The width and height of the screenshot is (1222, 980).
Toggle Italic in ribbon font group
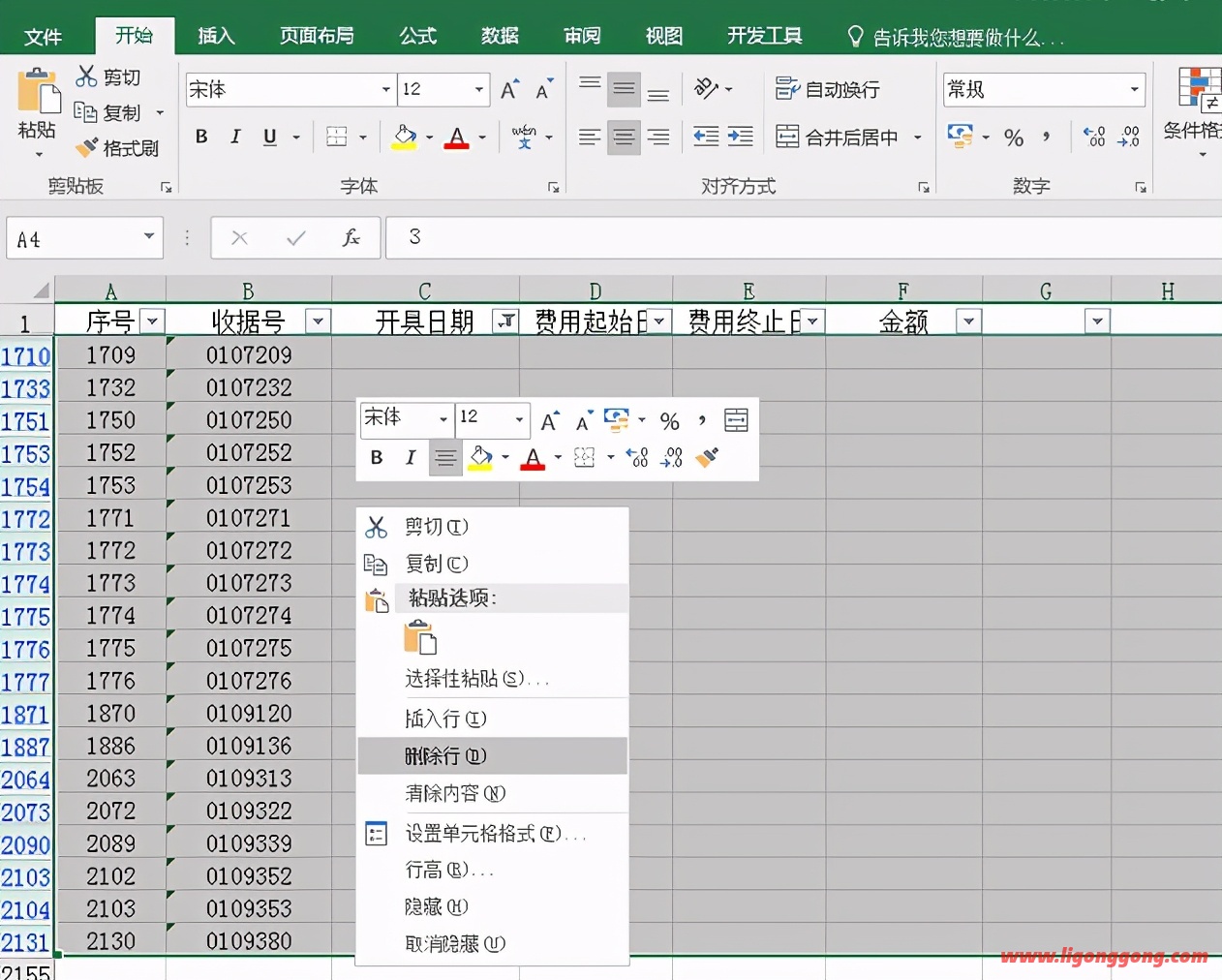click(235, 137)
